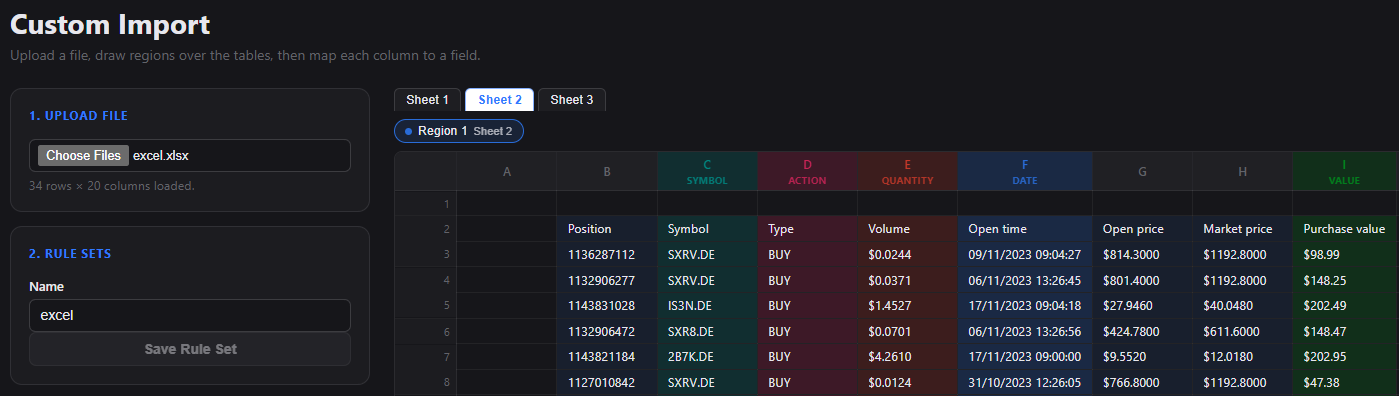The image size is (1399, 396).
Task: Select column B header
Action: tap(607, 171)
